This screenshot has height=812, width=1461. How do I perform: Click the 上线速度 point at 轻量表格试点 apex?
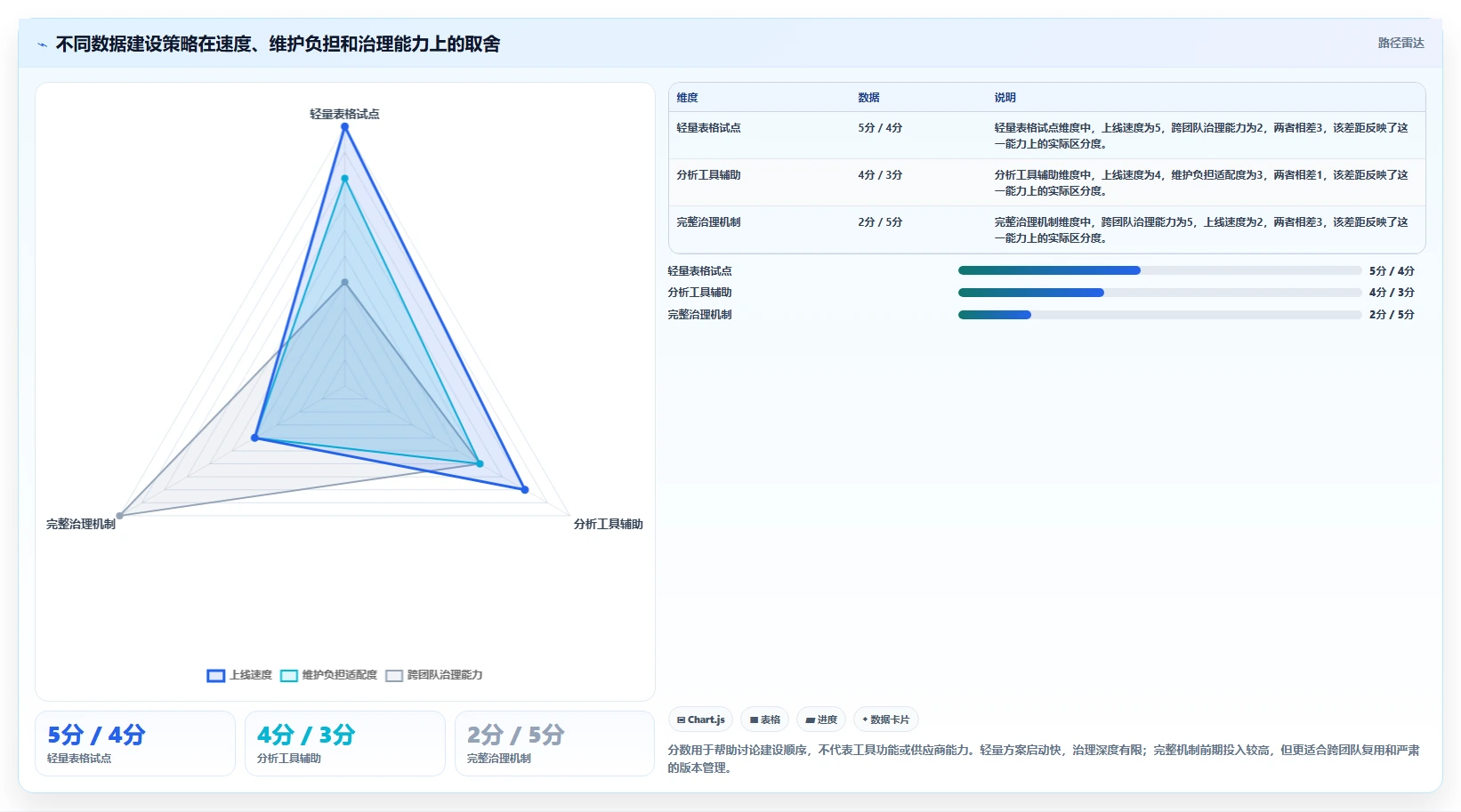pyautogui.click(x=344, y=126)
